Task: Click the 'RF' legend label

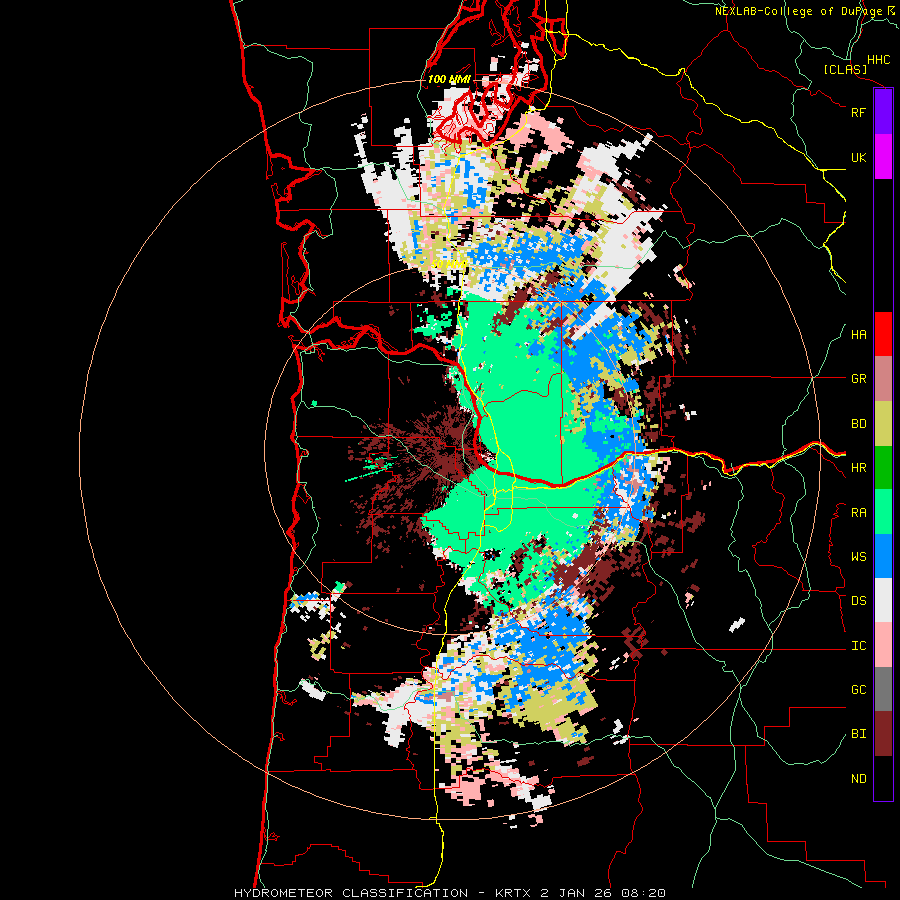Action: pos(858,112)
